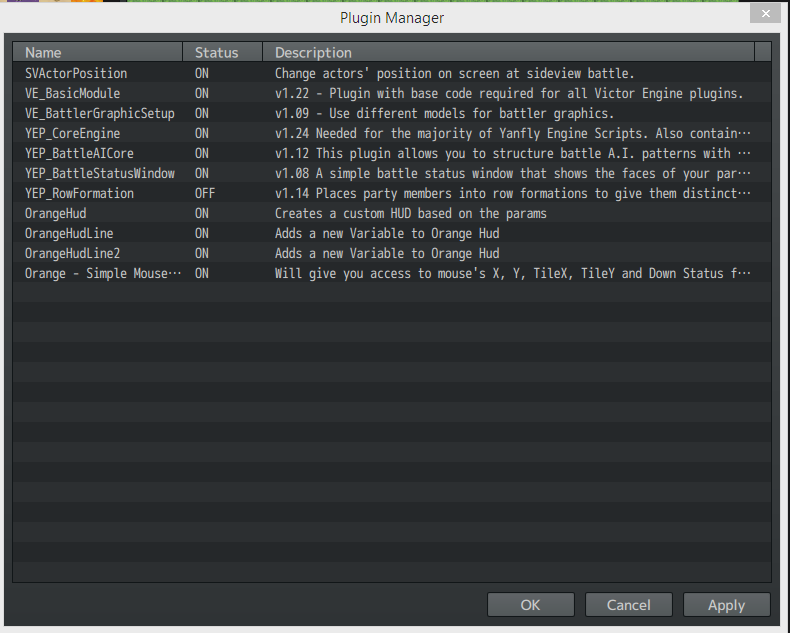Click the ON status of YEP_CoreEngine

(202, 134)
